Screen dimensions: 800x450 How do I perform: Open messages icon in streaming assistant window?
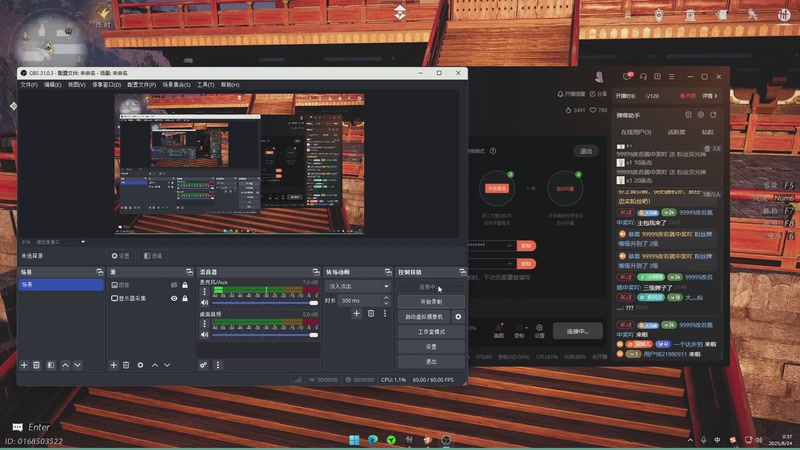(628, 77)
